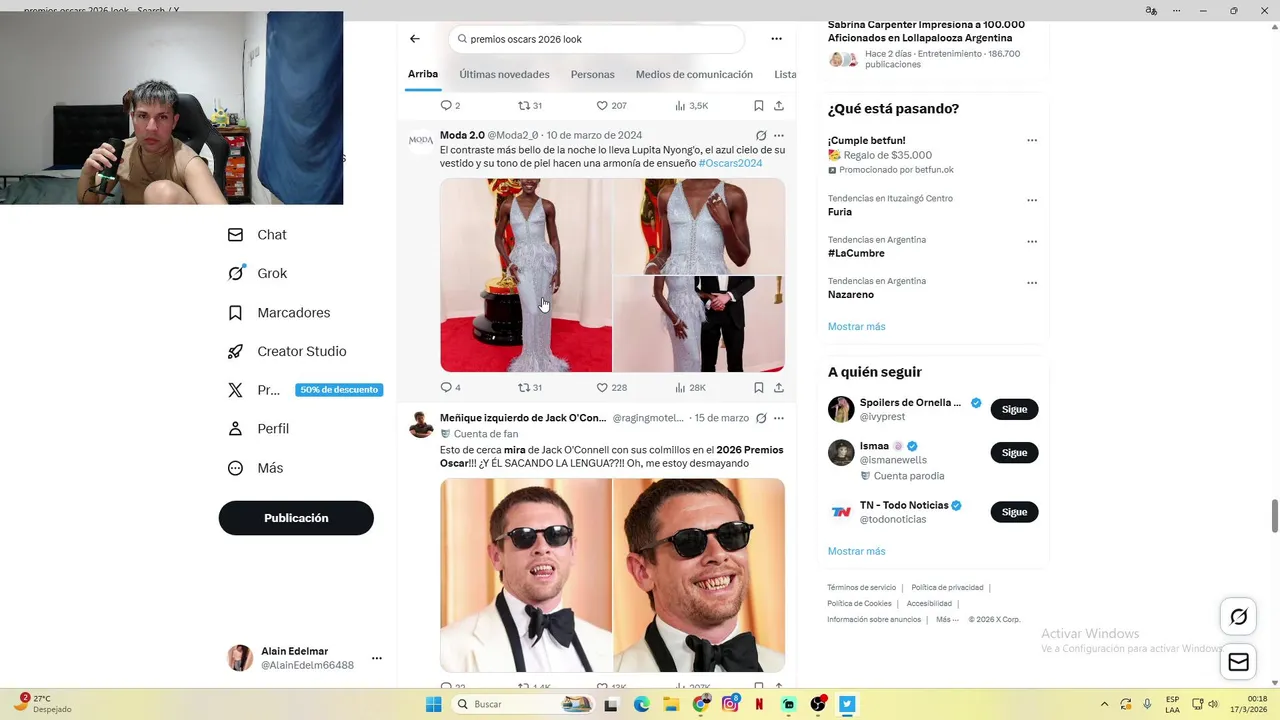Go back with the arrow beside search
The image size is (1280, 720).
tap(415, 39)
